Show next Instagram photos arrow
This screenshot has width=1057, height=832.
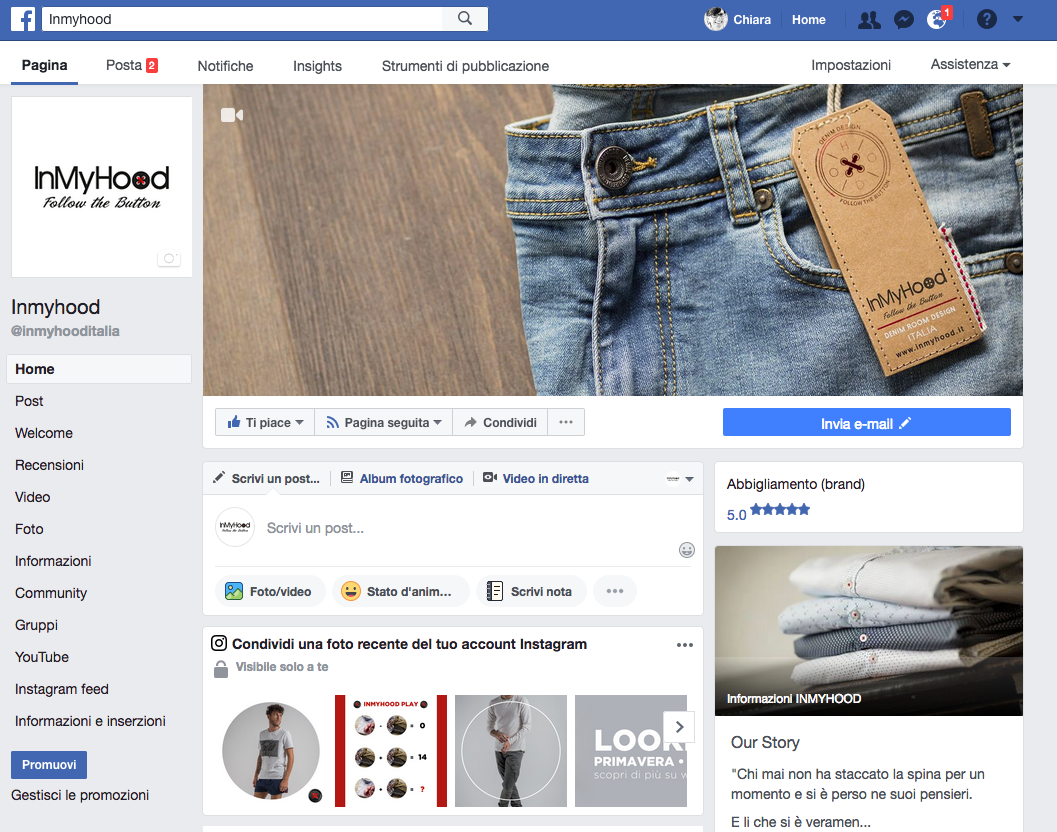[680, 727]
